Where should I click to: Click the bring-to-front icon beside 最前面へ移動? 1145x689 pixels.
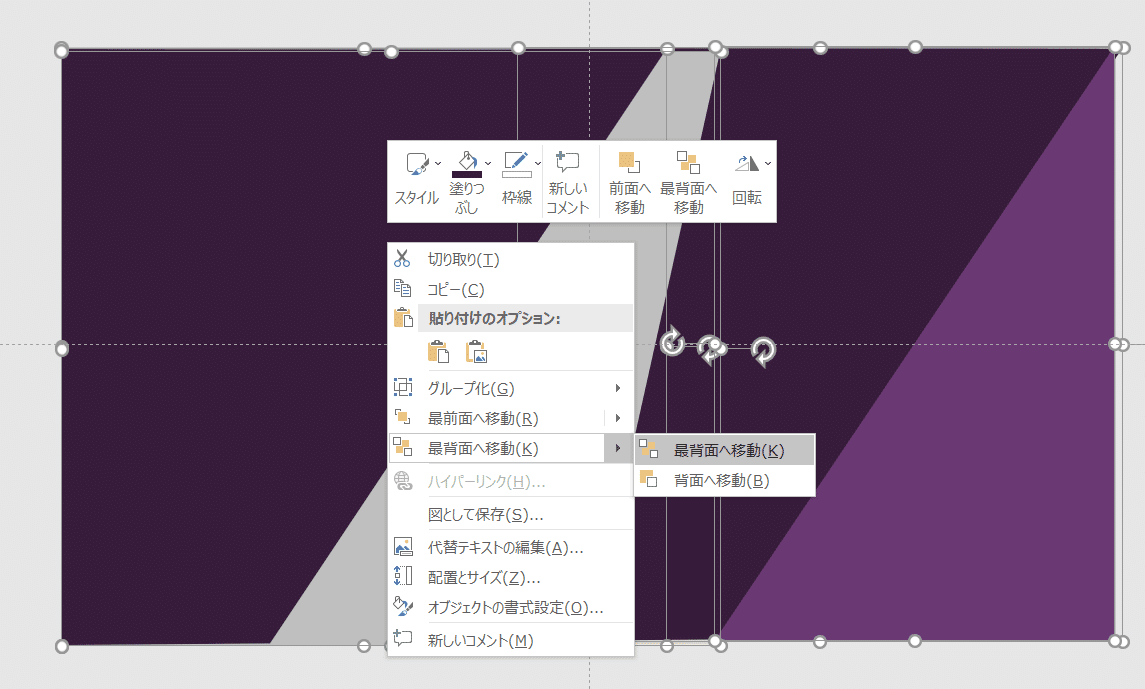402,417
